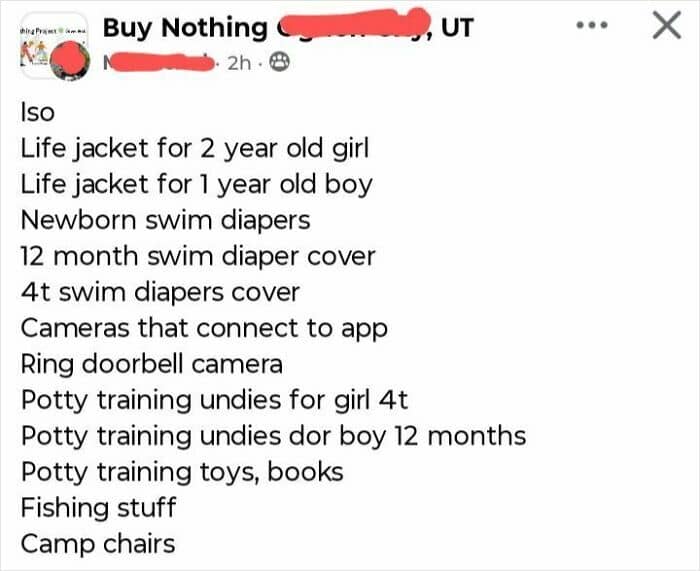Click "Life jacket for 2 year old girl"
Image resolution: width=700 pixels, height=571 pixels.
tap(195, 150)
